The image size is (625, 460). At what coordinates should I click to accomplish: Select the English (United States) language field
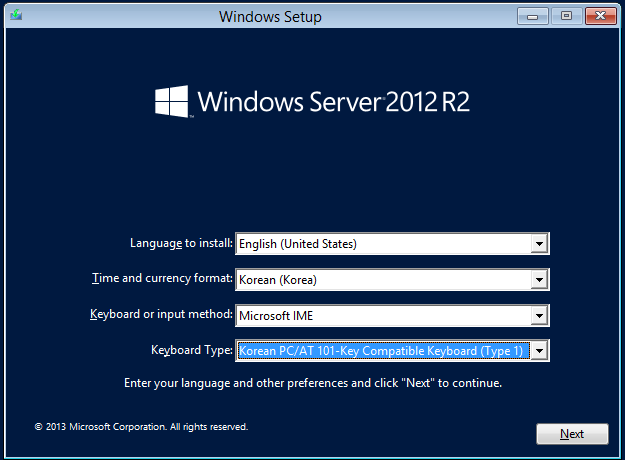pos(392,244)
